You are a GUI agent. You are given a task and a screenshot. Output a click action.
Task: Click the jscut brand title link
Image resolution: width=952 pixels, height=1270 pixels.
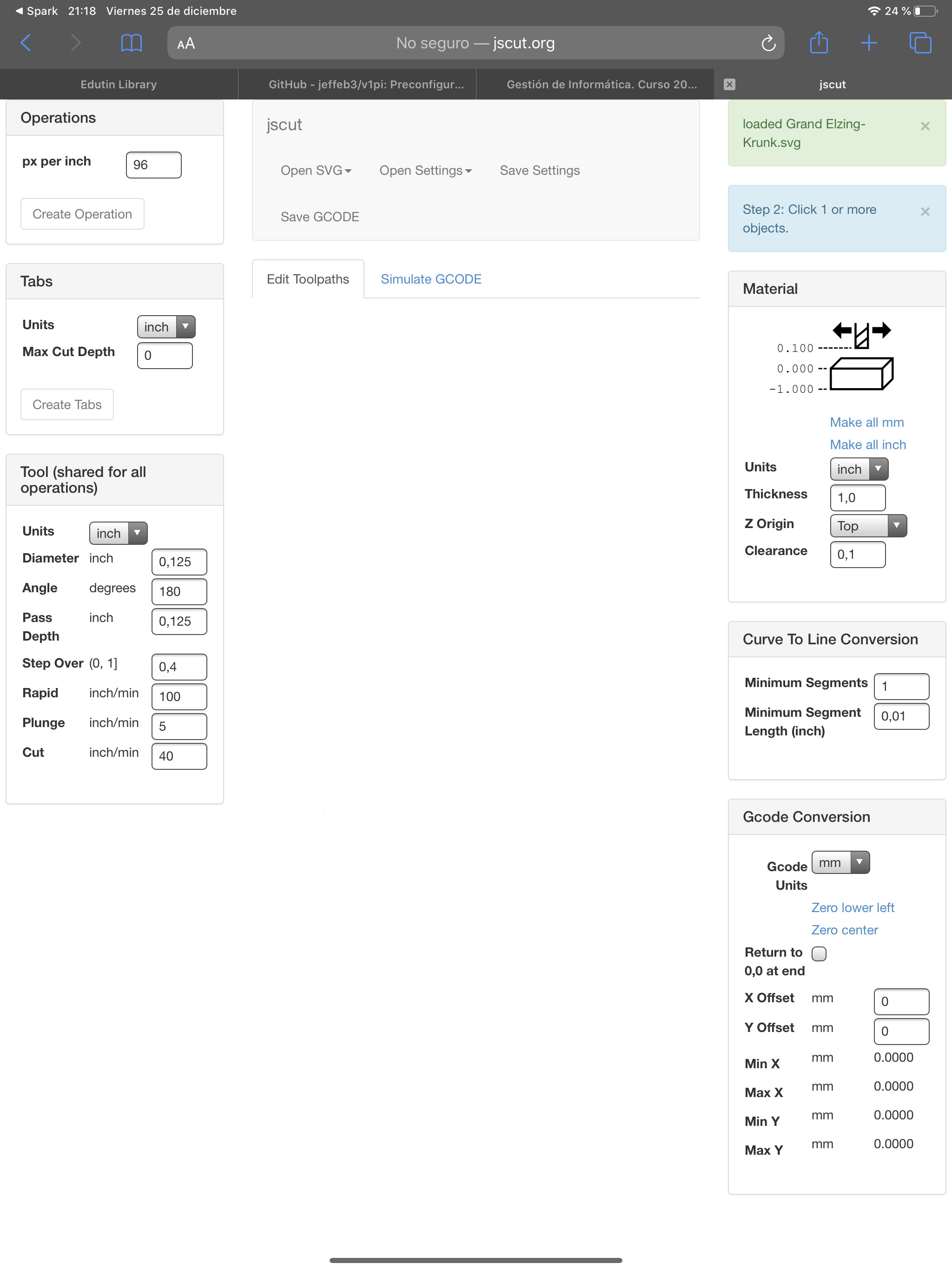coord(284,125)
